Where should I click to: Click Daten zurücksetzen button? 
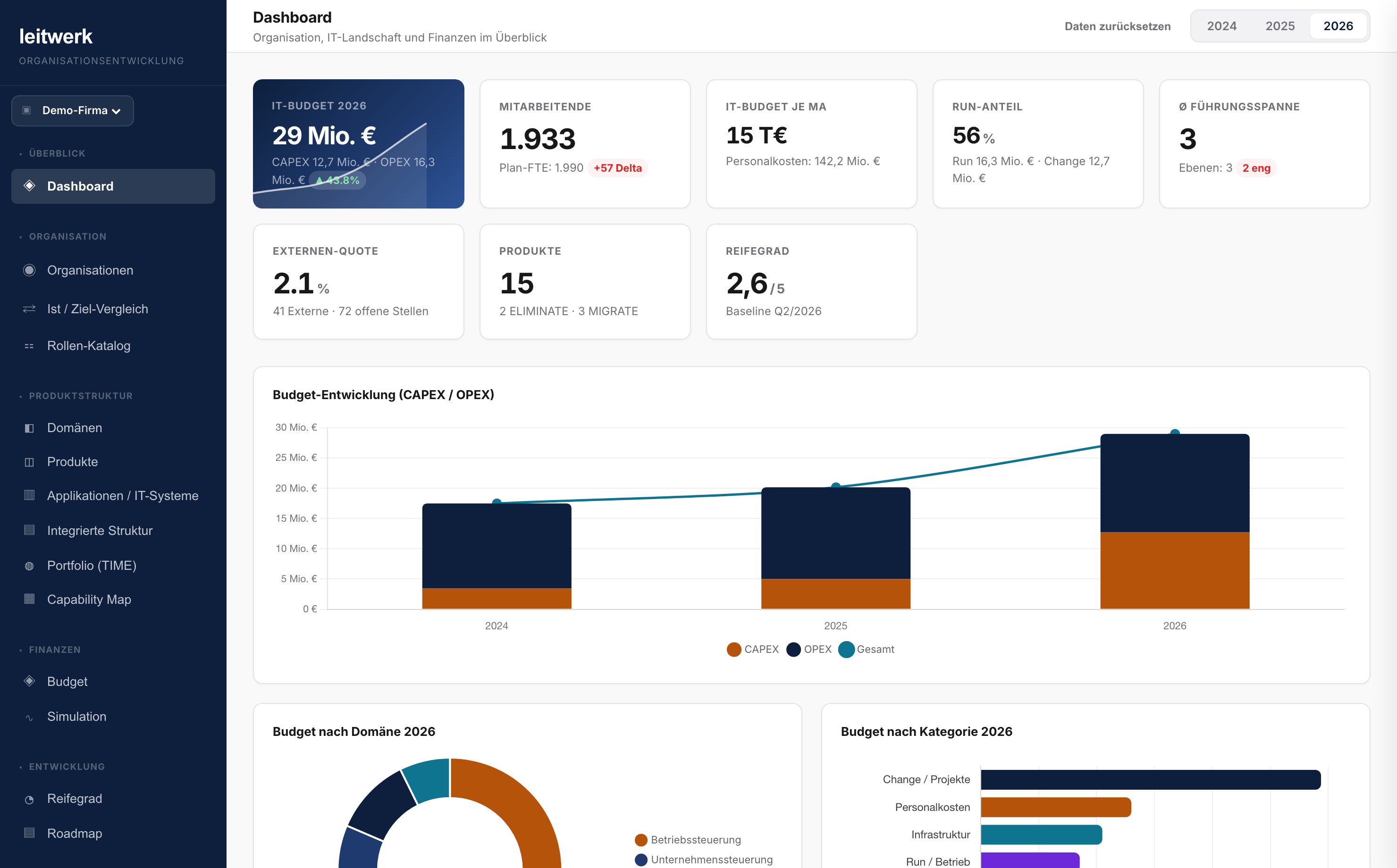[1118, 26]
